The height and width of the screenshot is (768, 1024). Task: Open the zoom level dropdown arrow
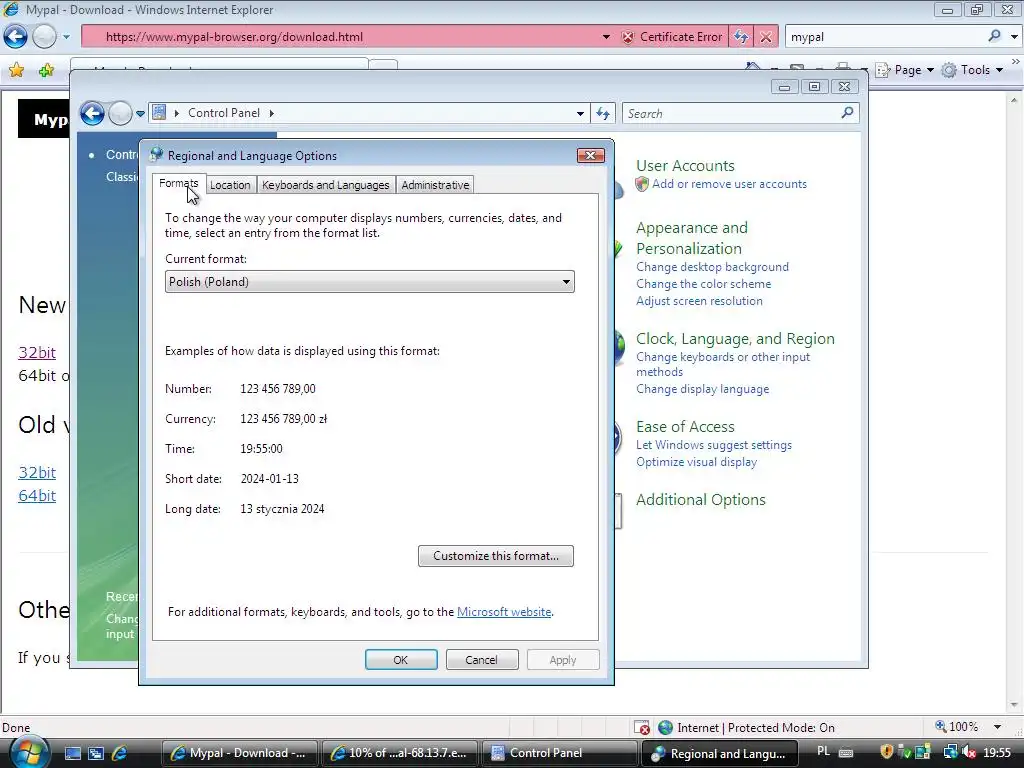pos(997,727)
